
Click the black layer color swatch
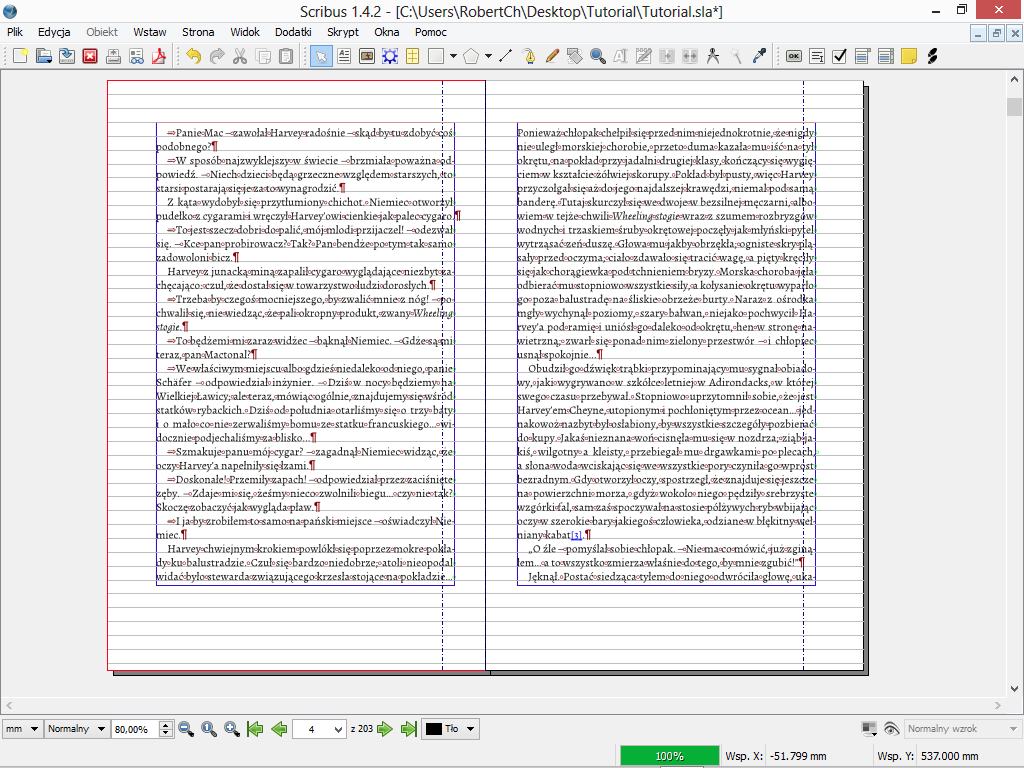(x=434, y=729)
